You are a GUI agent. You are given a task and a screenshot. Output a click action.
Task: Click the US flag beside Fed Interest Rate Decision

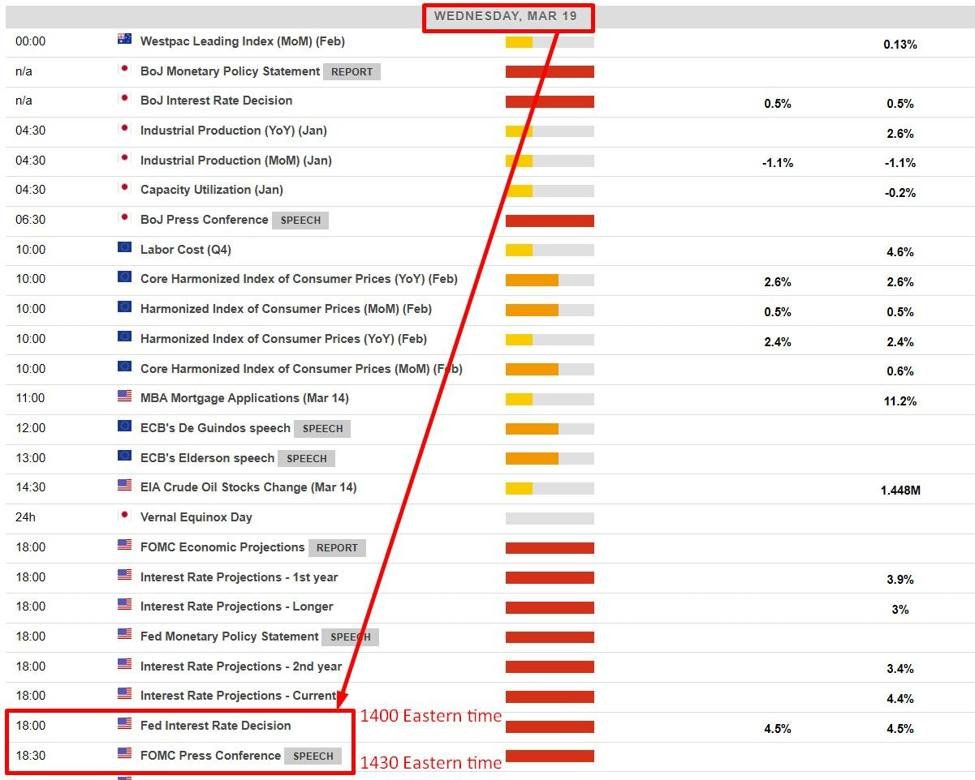tap(124, 724)
